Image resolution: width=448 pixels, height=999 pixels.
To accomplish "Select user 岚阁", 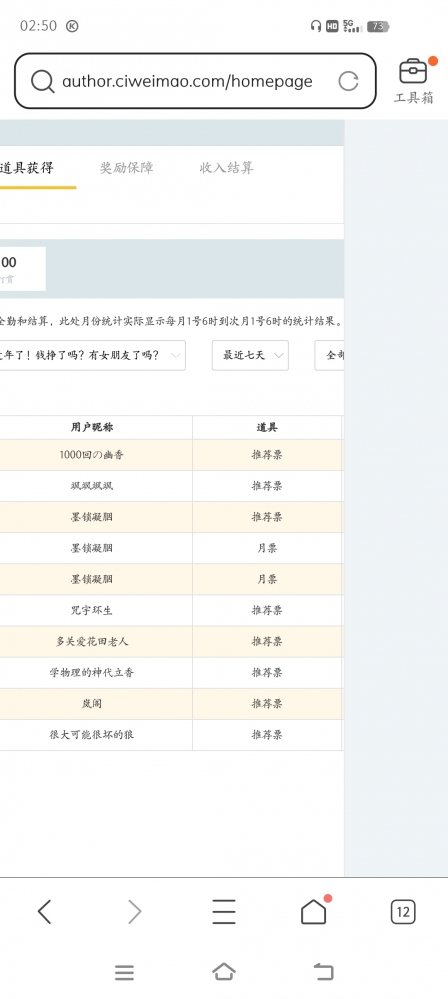I will tap(92, 704).
